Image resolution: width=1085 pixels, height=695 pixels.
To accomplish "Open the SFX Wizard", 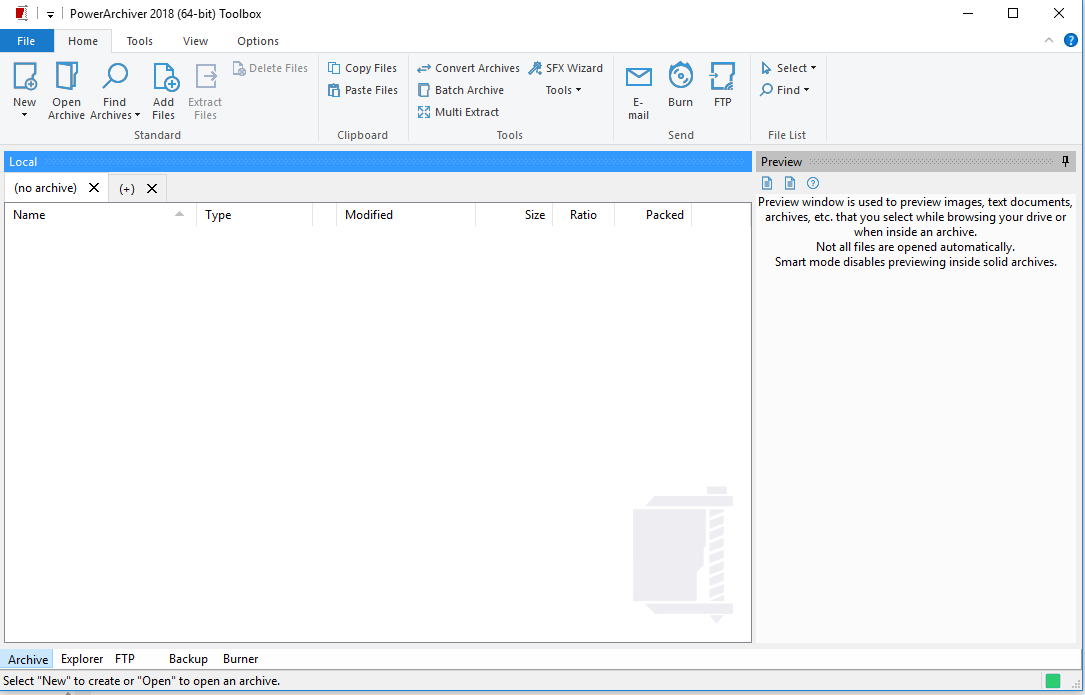I will [x=565, y=68].
